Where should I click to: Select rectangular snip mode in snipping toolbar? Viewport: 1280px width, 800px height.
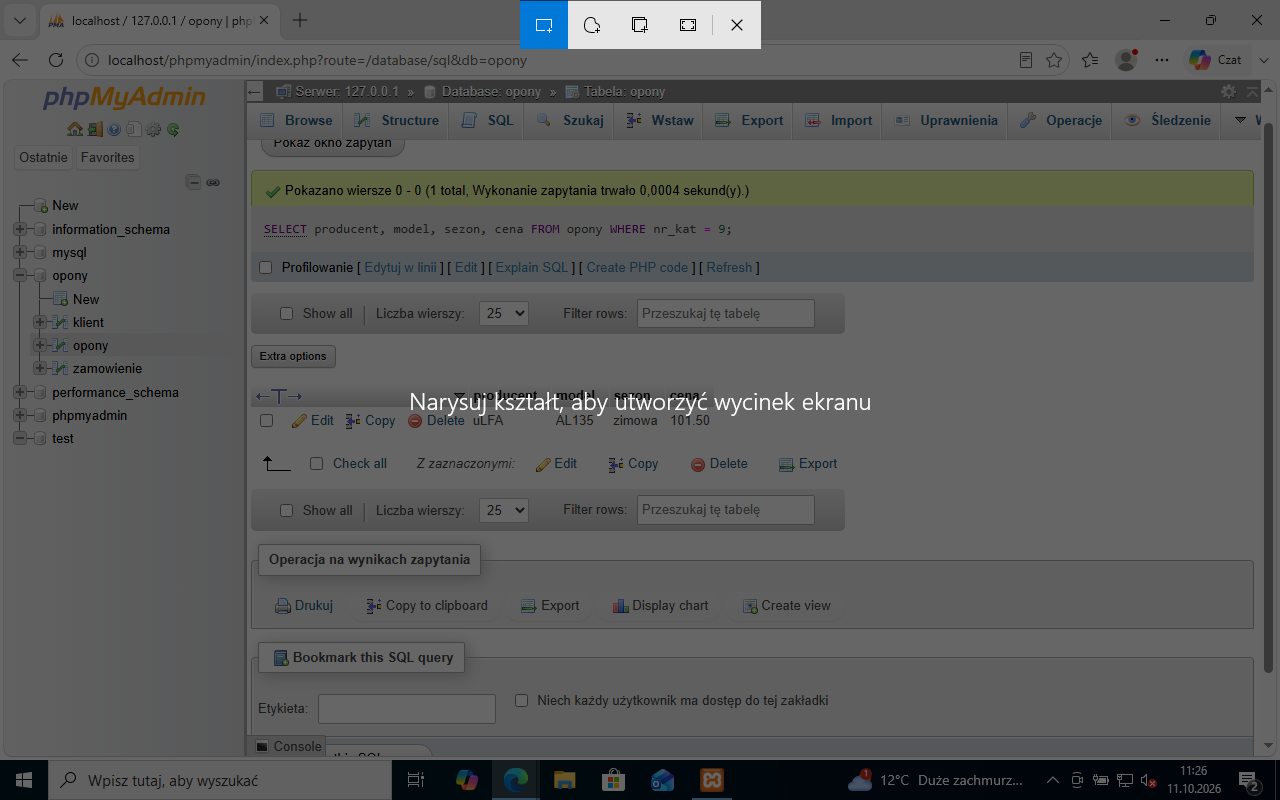point(544,25)
